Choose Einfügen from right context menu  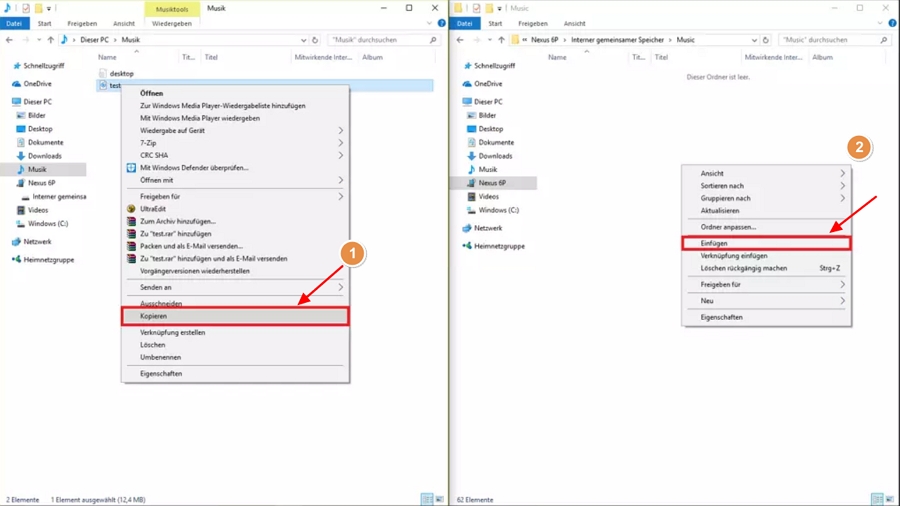[x=765, y=243]
